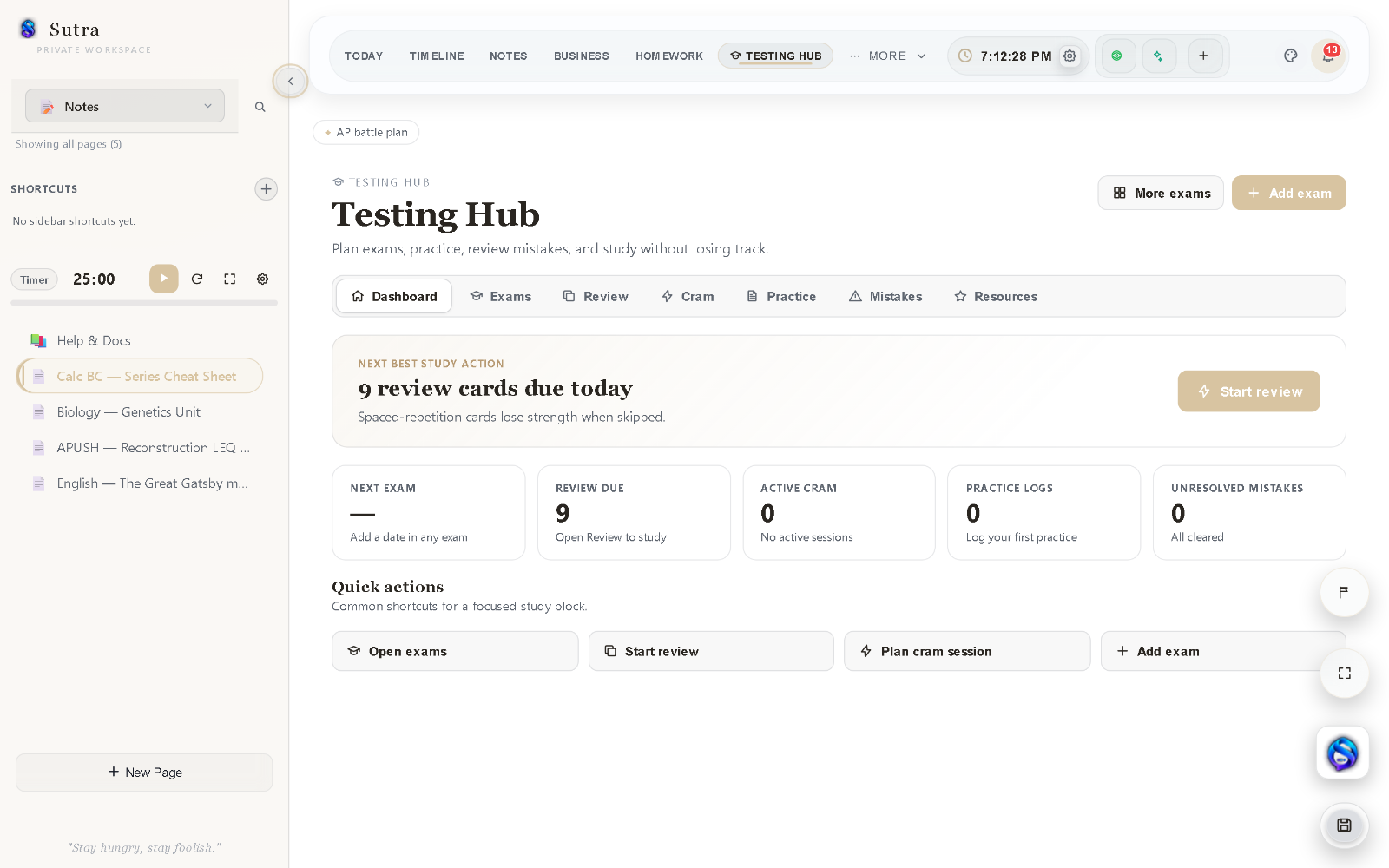Switch to the Review tab
Image resolution: width=1389 pixels, height=868 pixels.
[x=596, y=296]
